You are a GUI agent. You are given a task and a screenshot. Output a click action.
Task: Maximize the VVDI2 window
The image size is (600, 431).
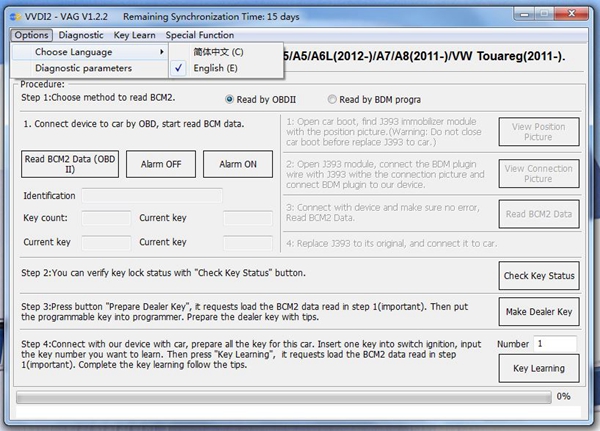[x=544, y=14]
